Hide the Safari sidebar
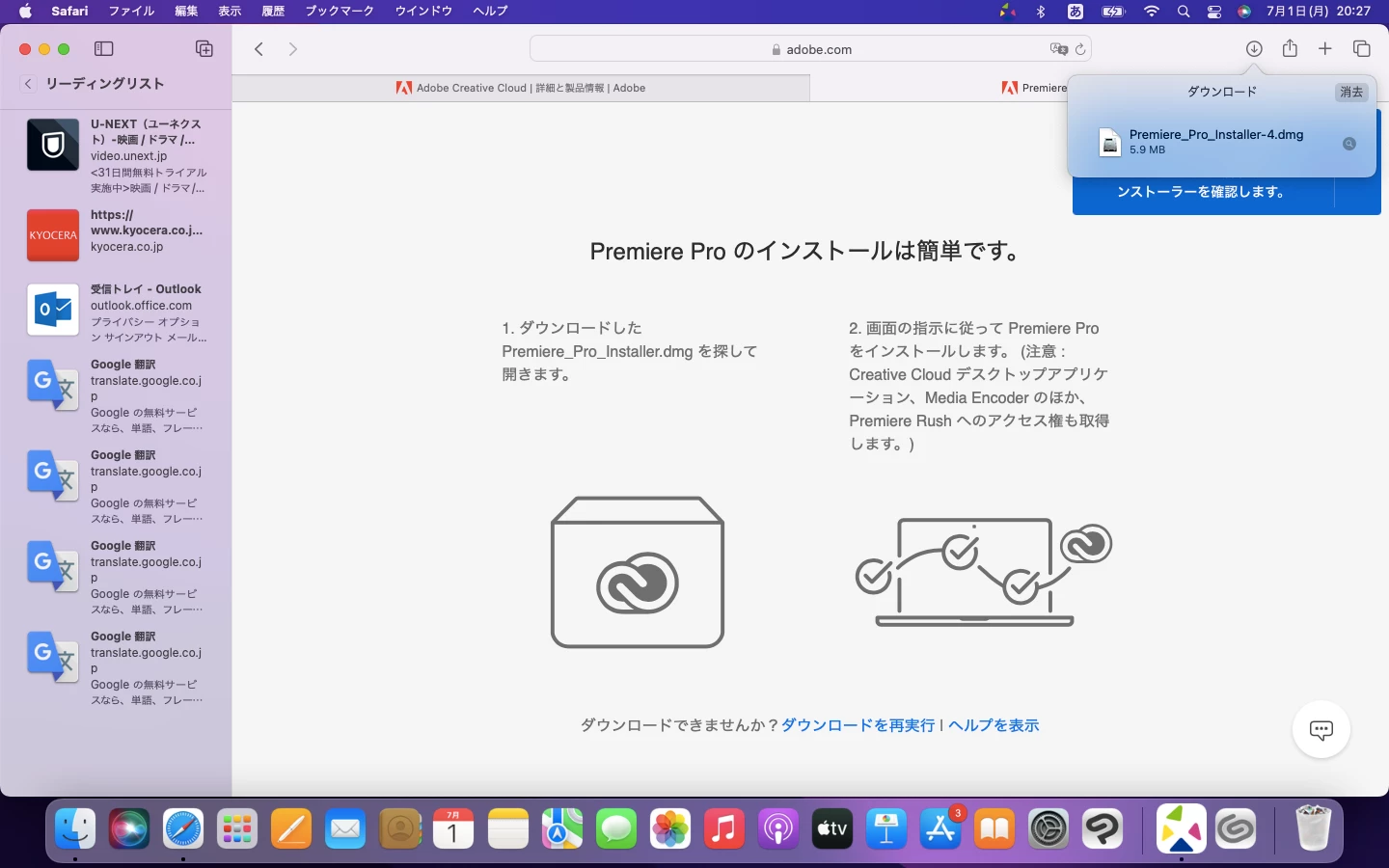 [104, 49]
